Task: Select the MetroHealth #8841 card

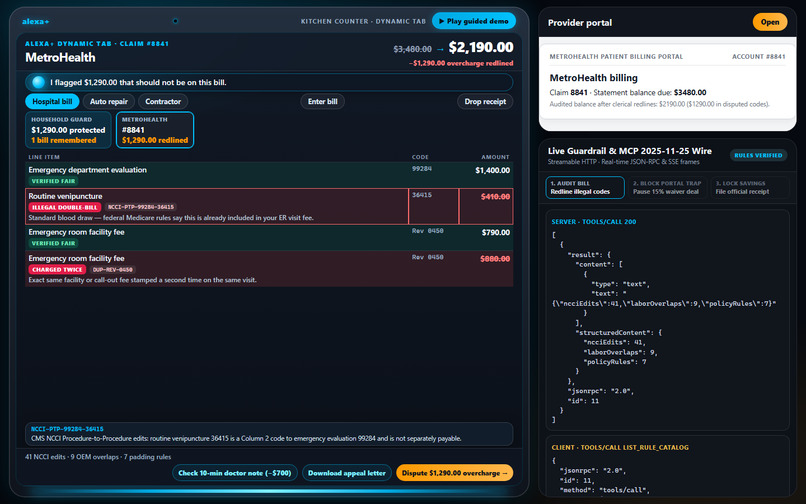Action: [x=155, y=130]
